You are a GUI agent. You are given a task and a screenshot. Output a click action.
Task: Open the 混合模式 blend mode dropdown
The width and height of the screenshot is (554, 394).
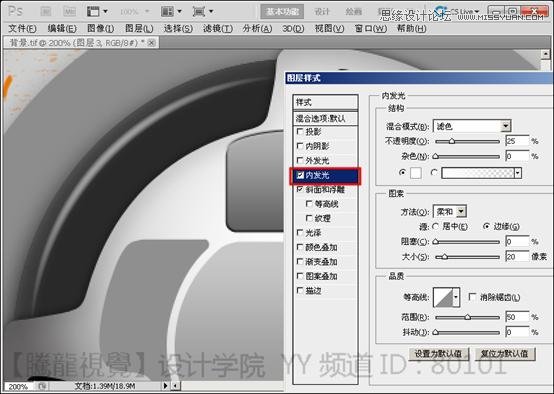pyautogui.click(x=472, y=126)
